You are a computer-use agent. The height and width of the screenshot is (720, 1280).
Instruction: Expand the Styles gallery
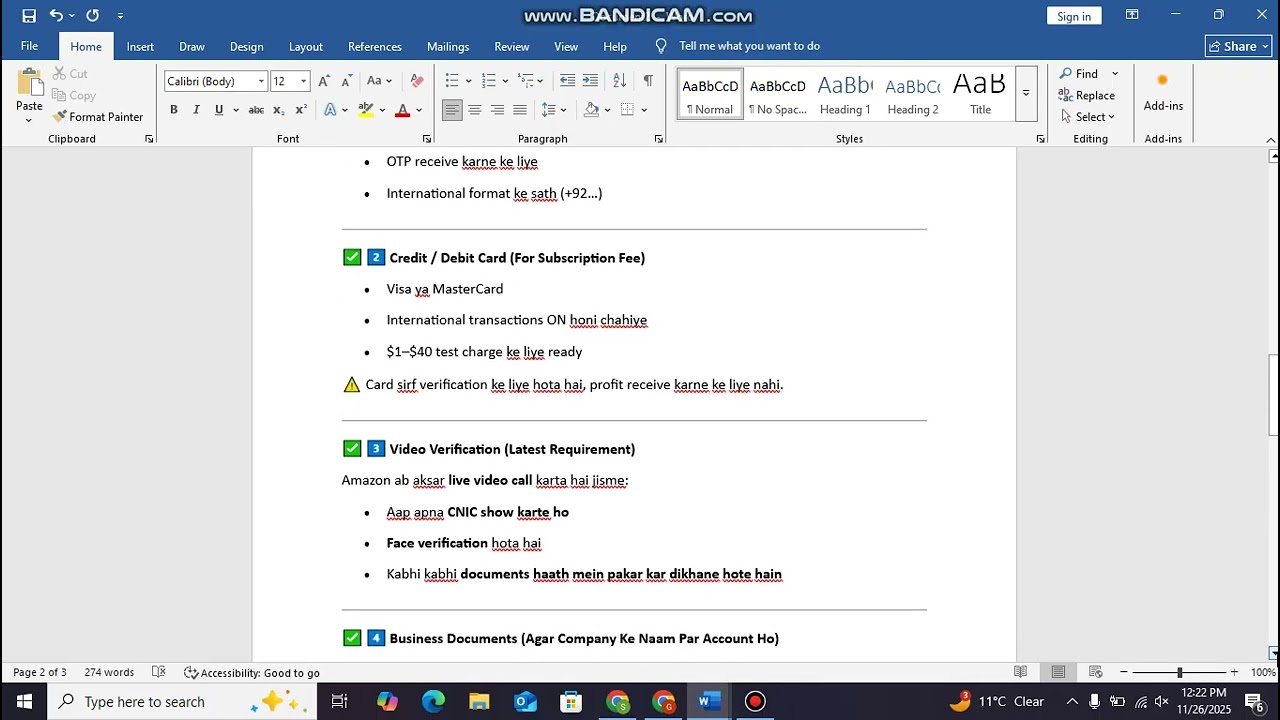[1026, 94]
